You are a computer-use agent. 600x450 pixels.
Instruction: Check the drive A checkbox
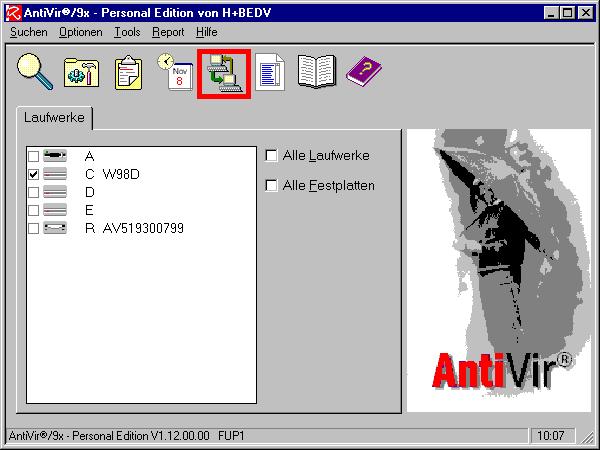pyautogui.click(x=34, y=156)
